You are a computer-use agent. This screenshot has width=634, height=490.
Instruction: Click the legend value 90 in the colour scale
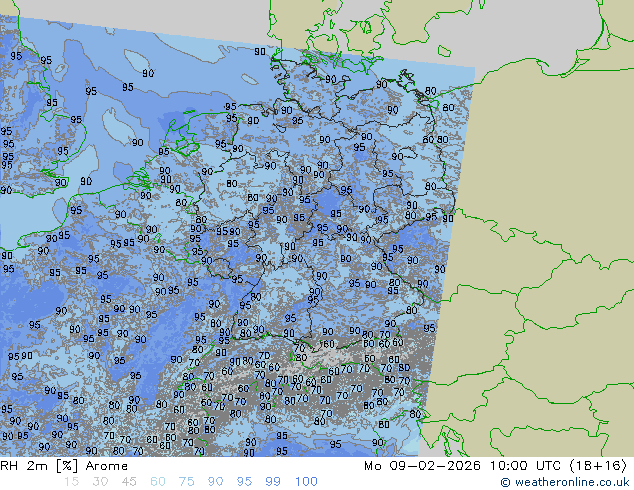pos(215,482)
